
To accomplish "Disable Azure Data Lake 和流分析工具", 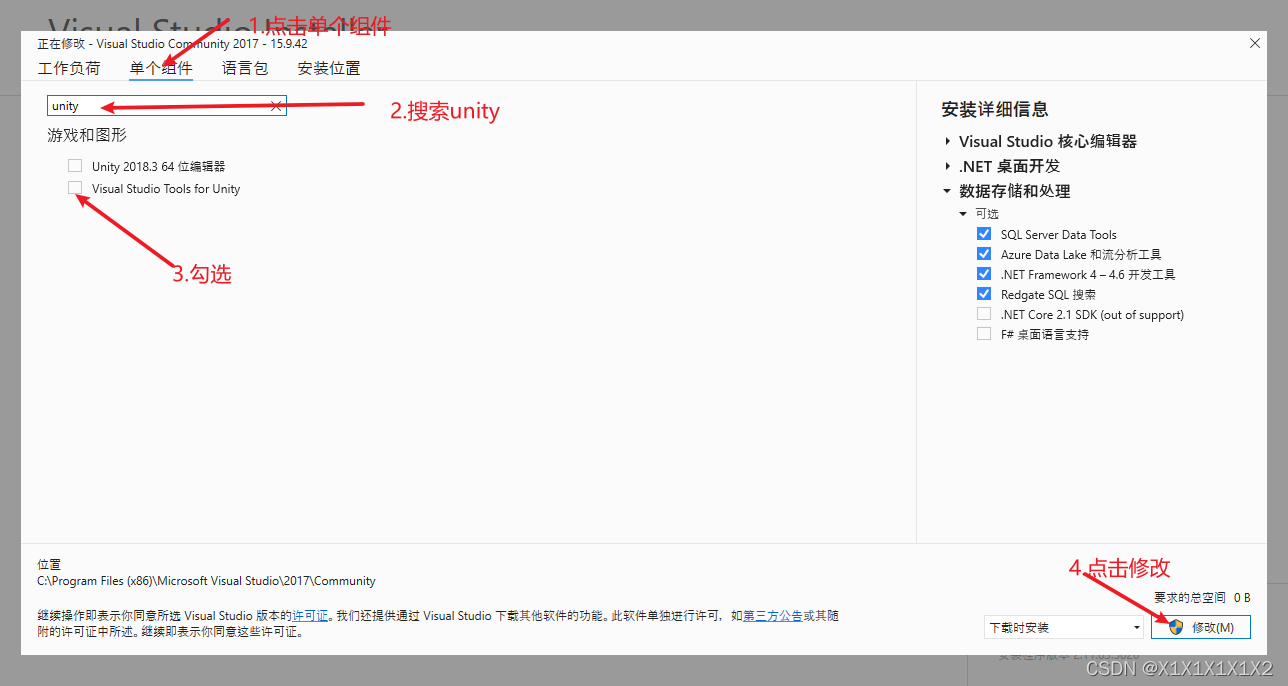I will [983, 253].
